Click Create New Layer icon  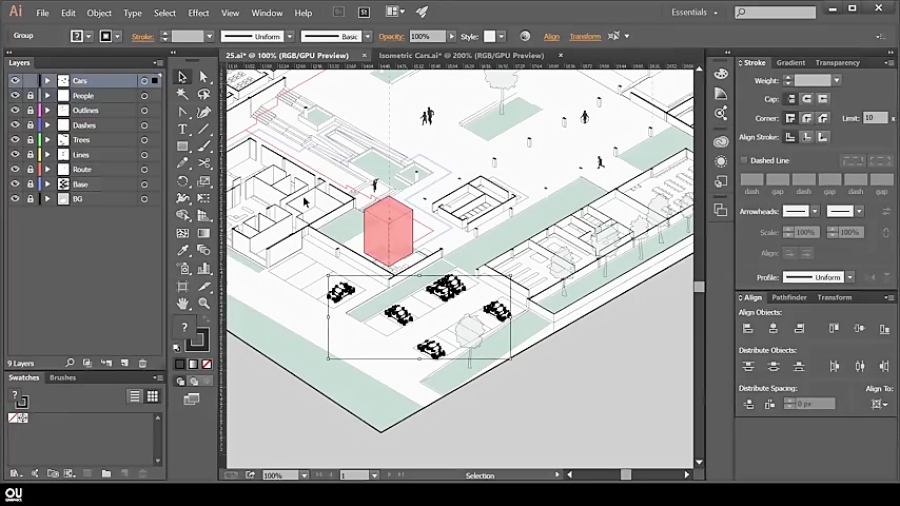tap(125, 363)
